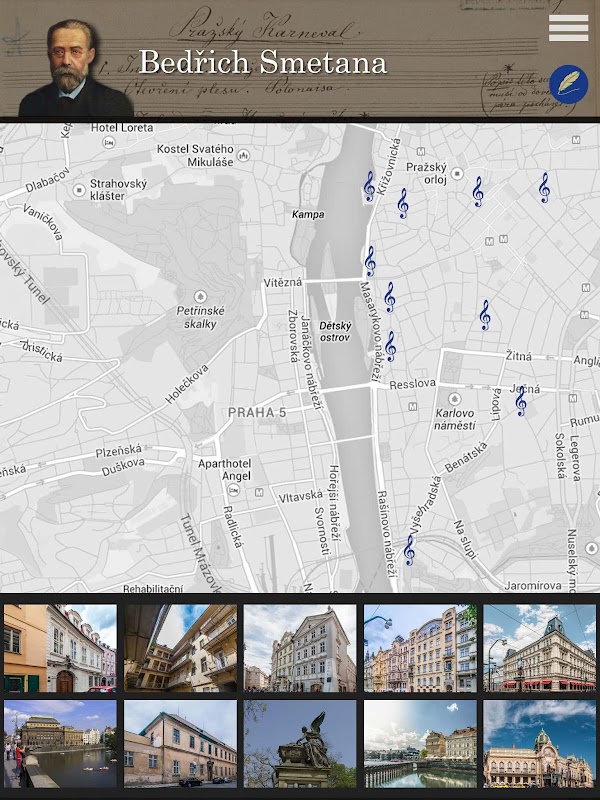The width and height of the screenshot is (600, 800).
Task: Tap treble clef marker at Vítězná bridge end
Action: [370, 261]
